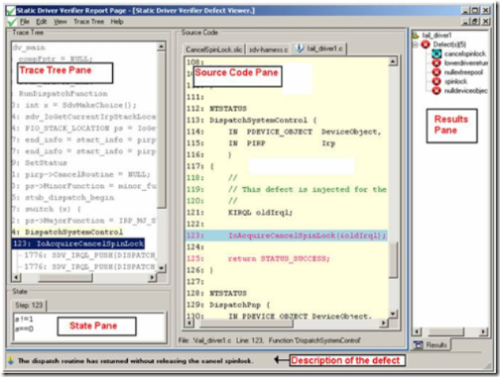Select the lowerdriverreturn defect entry
The height and width of the screenshot is (377, 500).
pyautogui.click(x=466, y=63)
